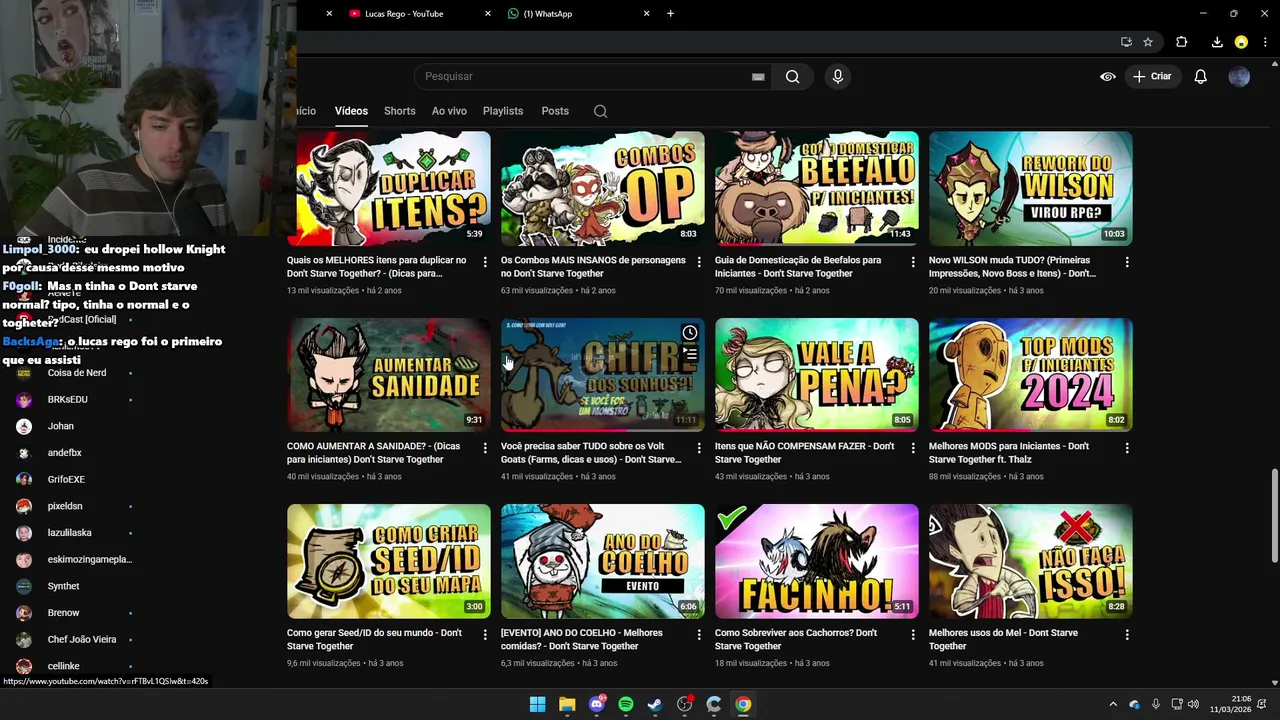This screenshot has height=720, width=1280.
Task: Show hidden system tray icons chevron
Action: click(x=1113, y=704)
